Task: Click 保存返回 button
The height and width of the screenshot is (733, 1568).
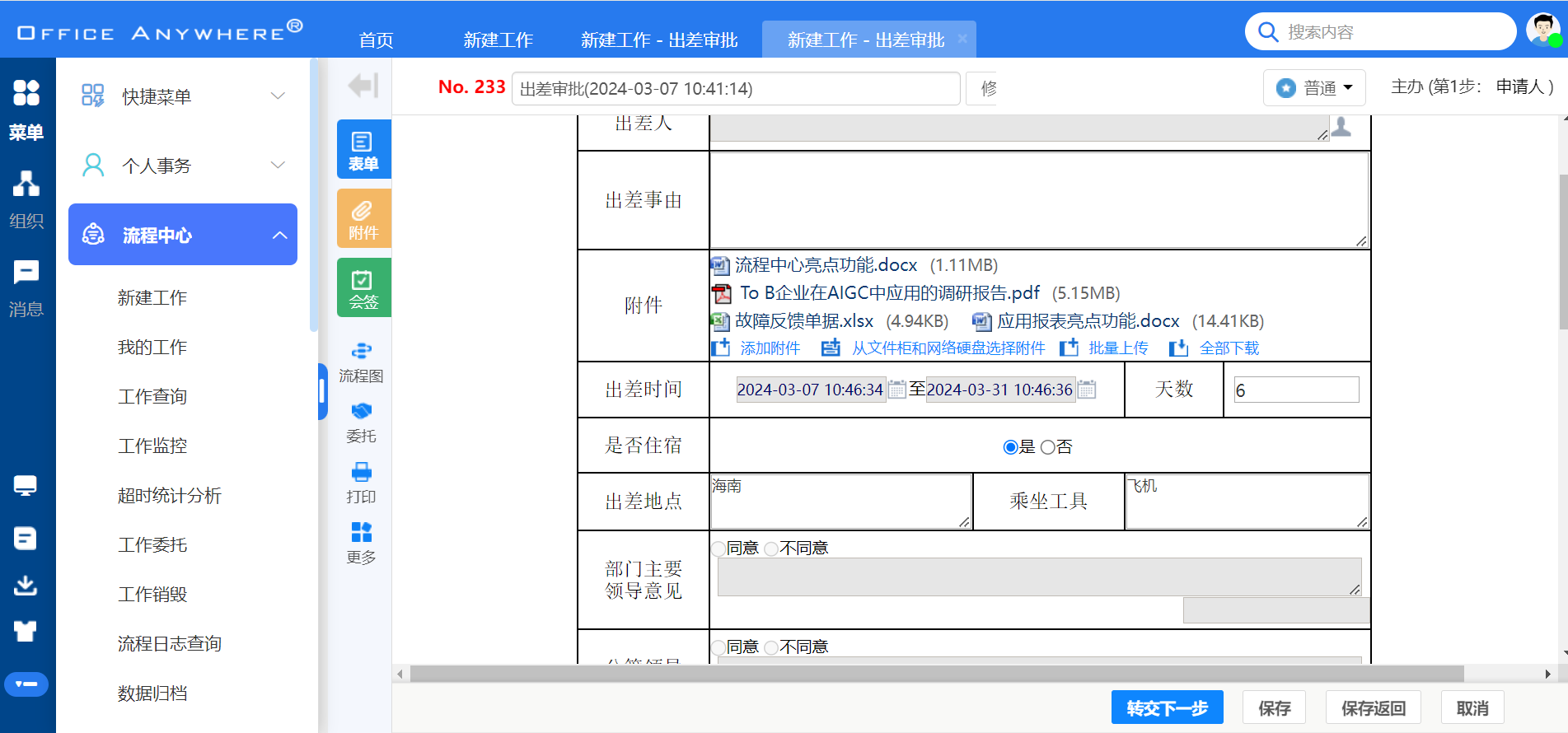Action: 1373,707
